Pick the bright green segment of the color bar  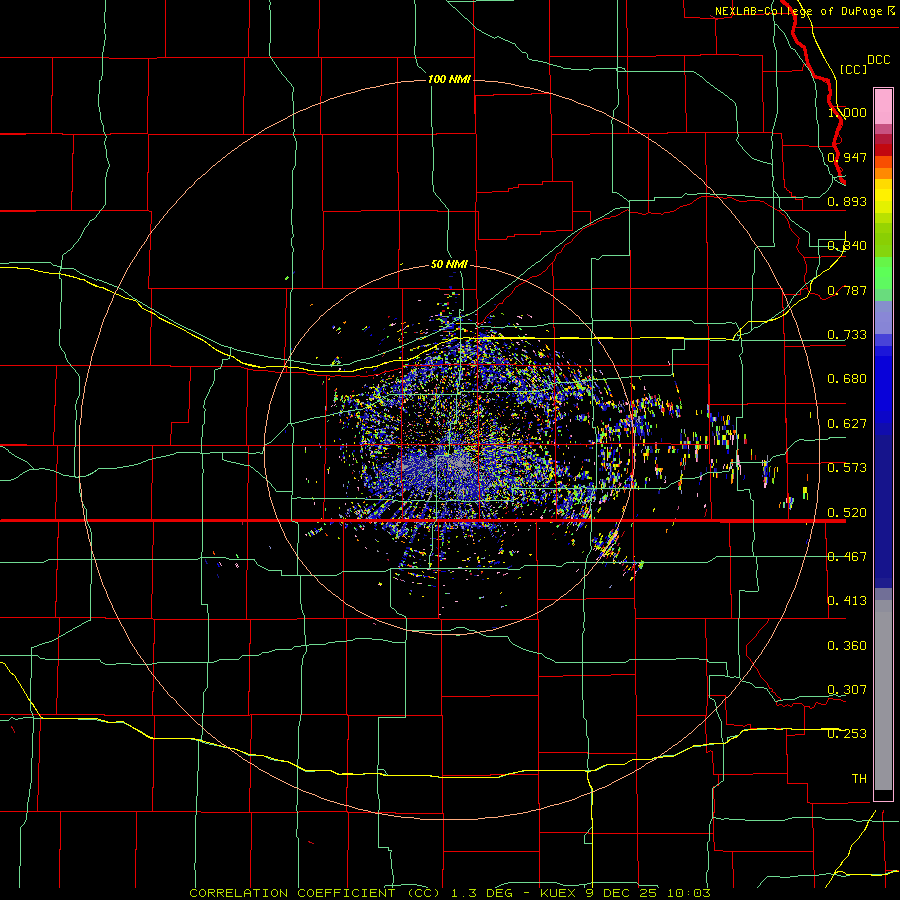(x=883, y=273)
